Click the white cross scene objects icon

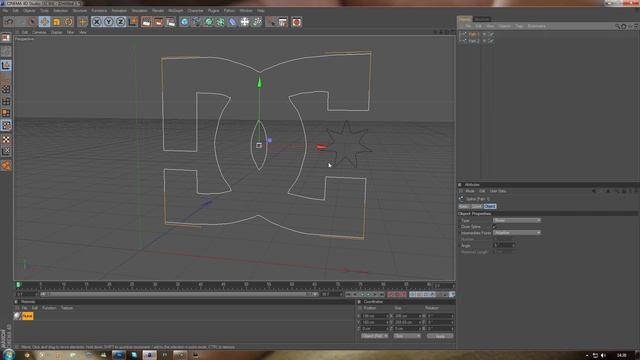coord(244,22)
